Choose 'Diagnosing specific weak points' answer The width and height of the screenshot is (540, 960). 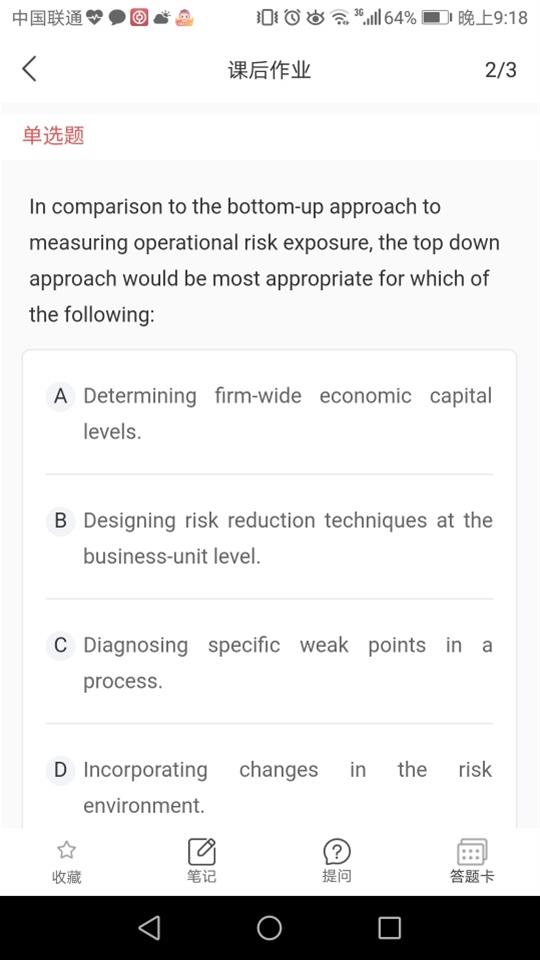point(288,663)
